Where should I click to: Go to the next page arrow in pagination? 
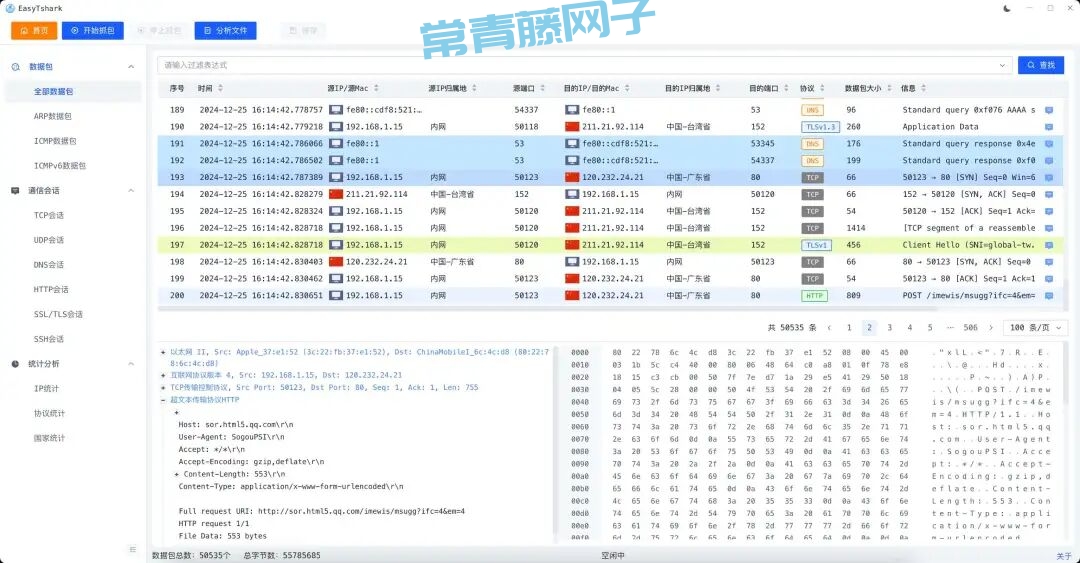991,328
